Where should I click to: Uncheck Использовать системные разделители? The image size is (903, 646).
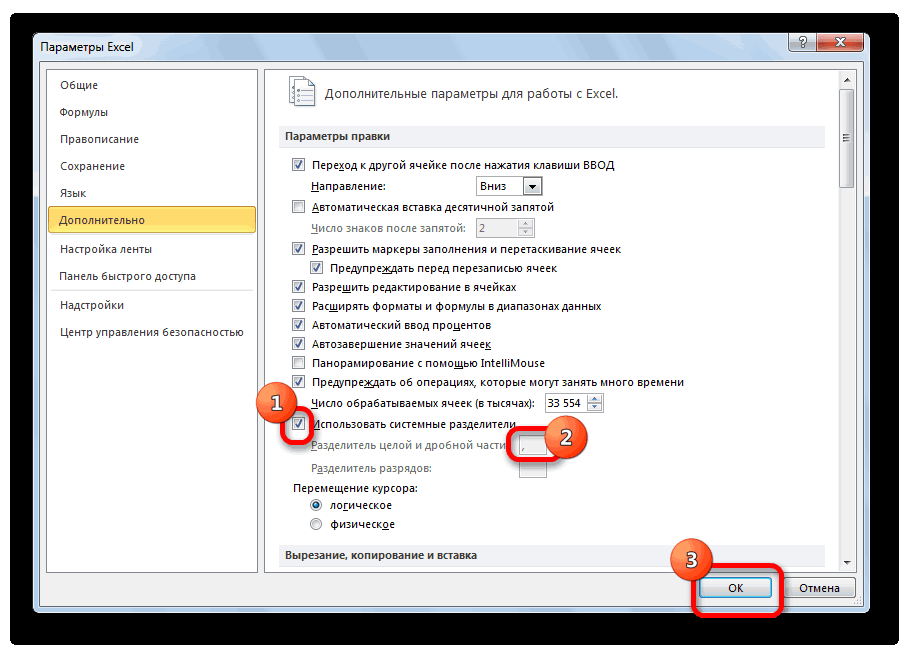(298, 424)
